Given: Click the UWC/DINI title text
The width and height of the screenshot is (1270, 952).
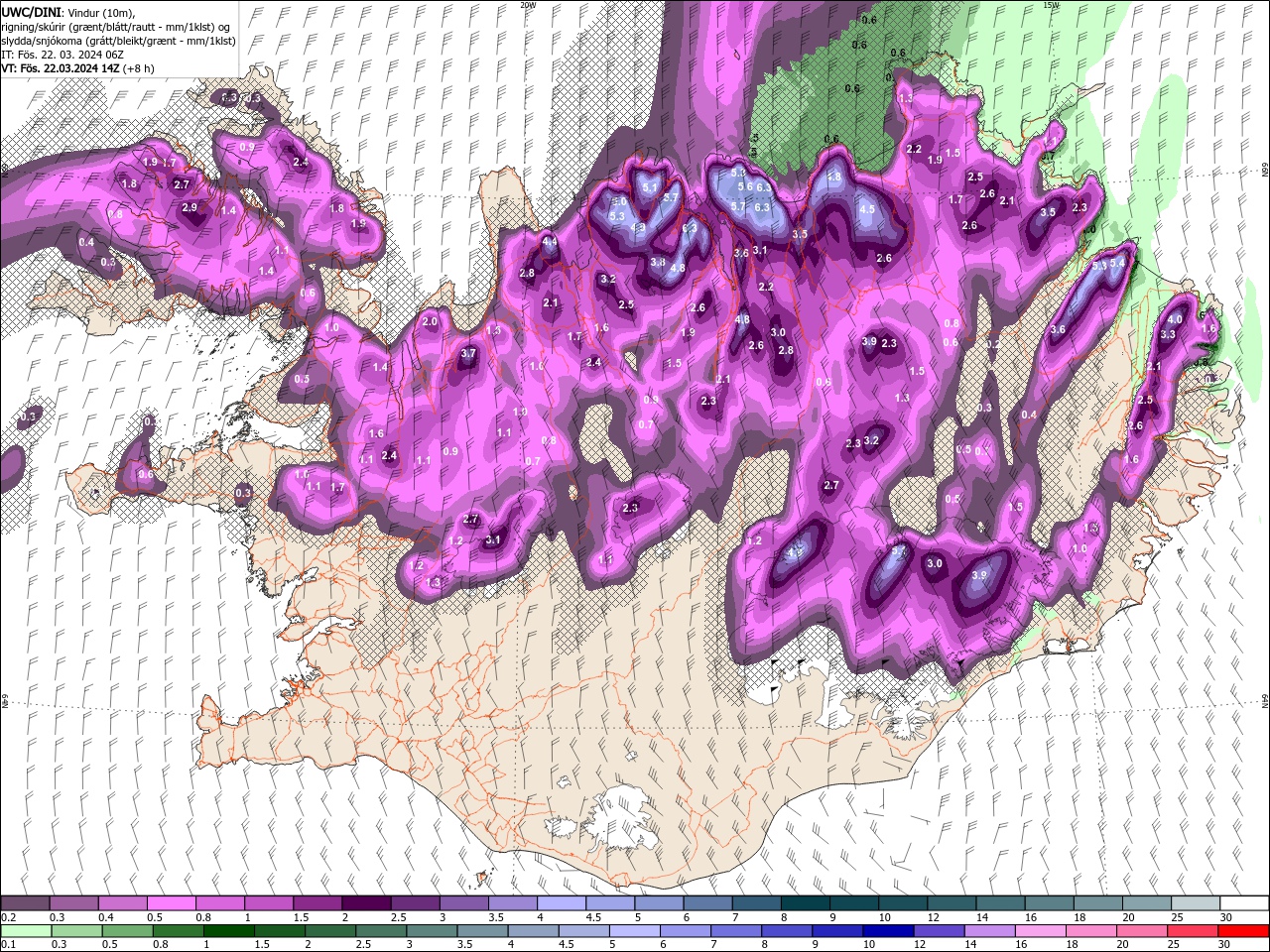Looking at the screenshot, I should click(x=29, y=12).
